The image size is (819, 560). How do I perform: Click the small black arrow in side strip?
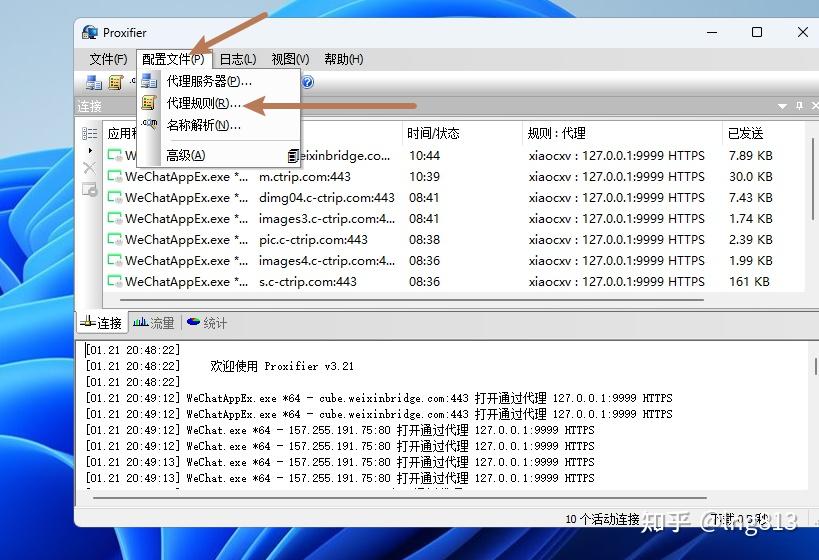click(x=90, y=150)
